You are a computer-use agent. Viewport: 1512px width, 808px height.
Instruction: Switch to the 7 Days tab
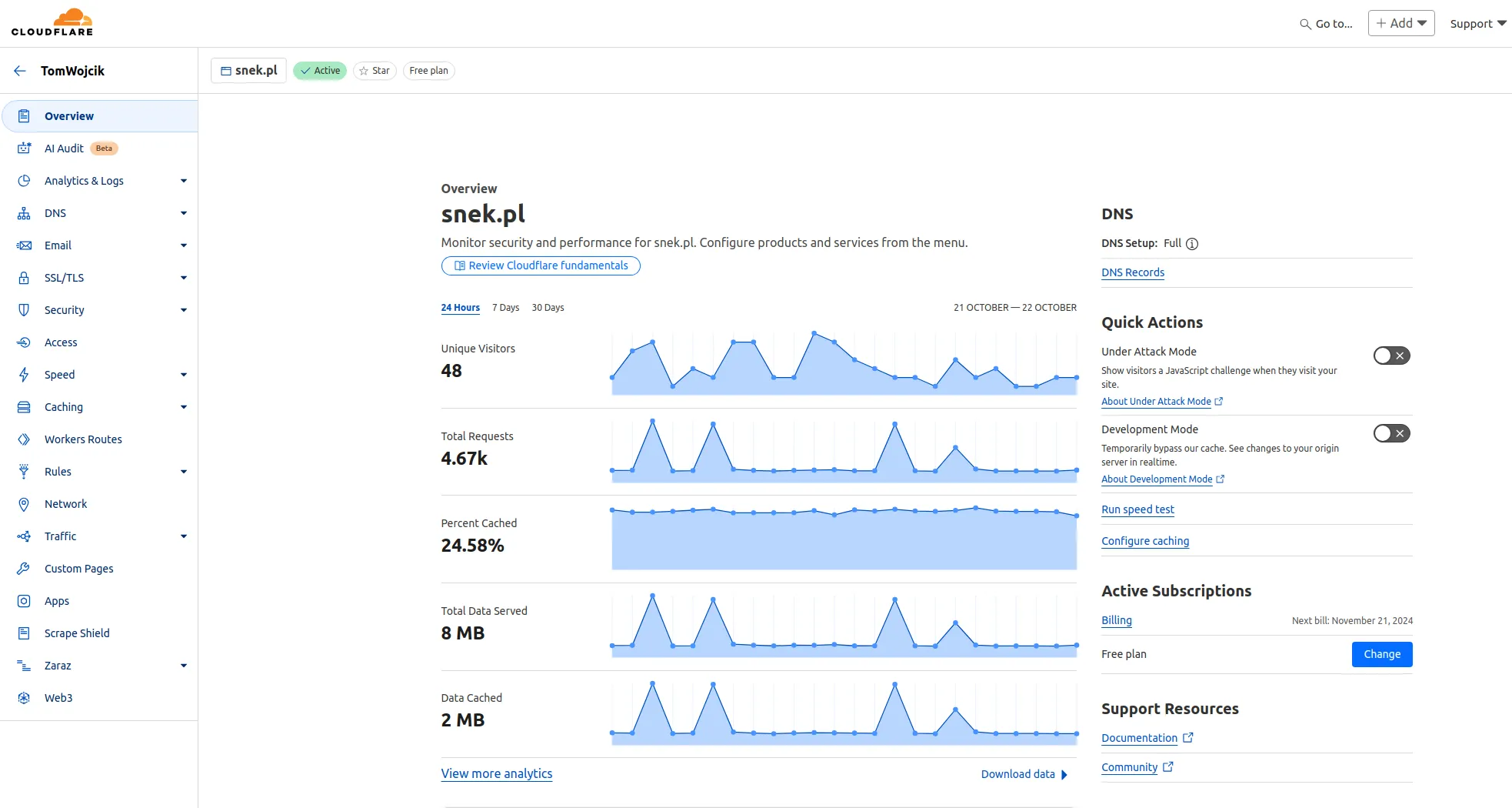tap(505, 308)
